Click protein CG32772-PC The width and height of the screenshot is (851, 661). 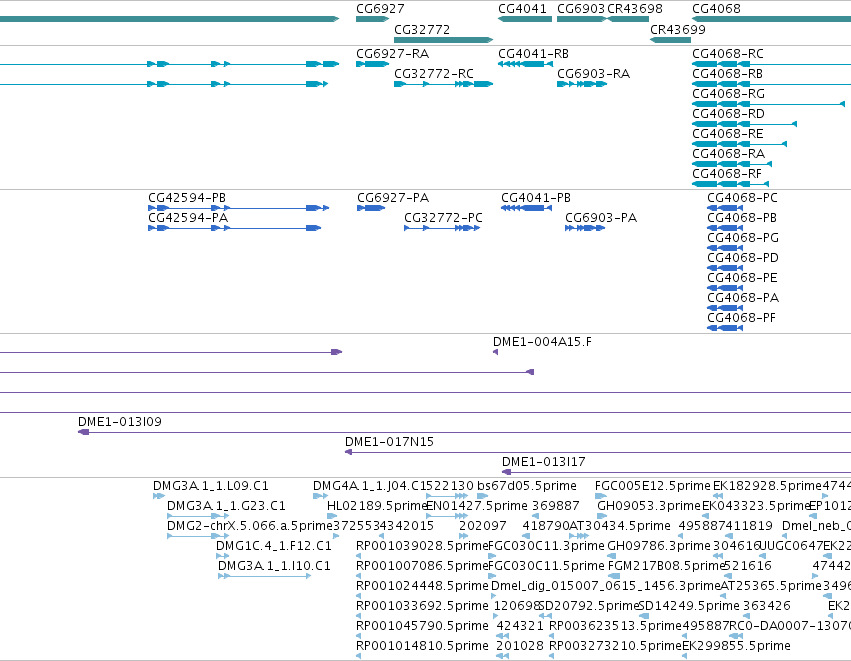tap(442, 228)
